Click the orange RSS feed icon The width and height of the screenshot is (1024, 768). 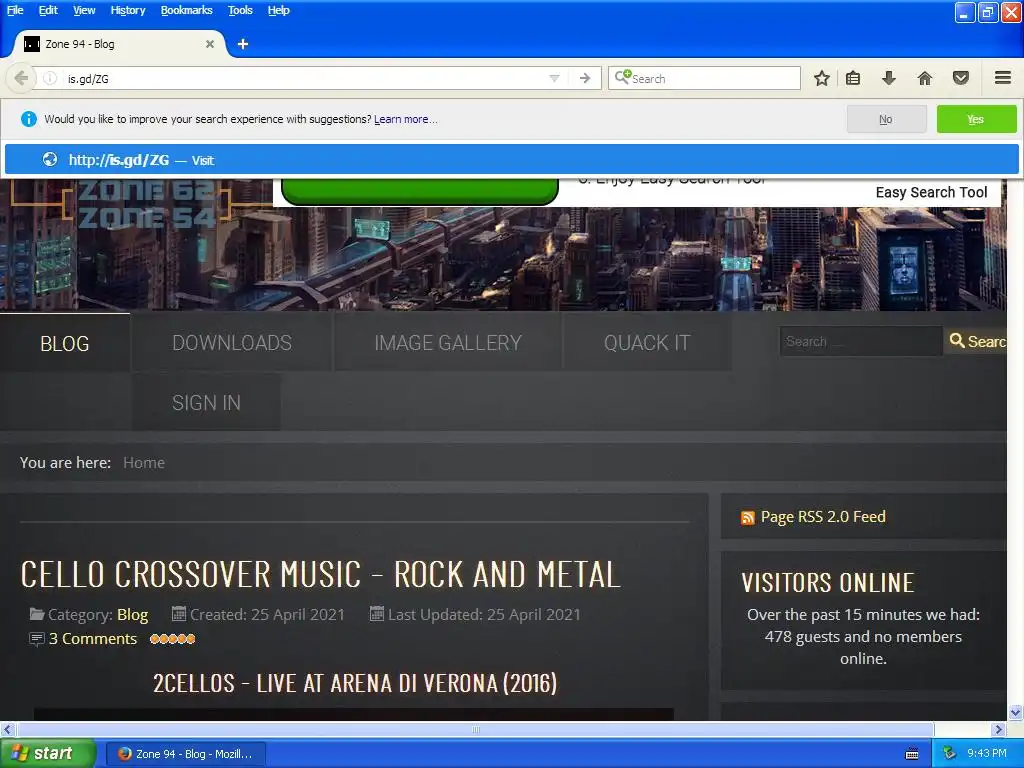[x=748, y=518]
